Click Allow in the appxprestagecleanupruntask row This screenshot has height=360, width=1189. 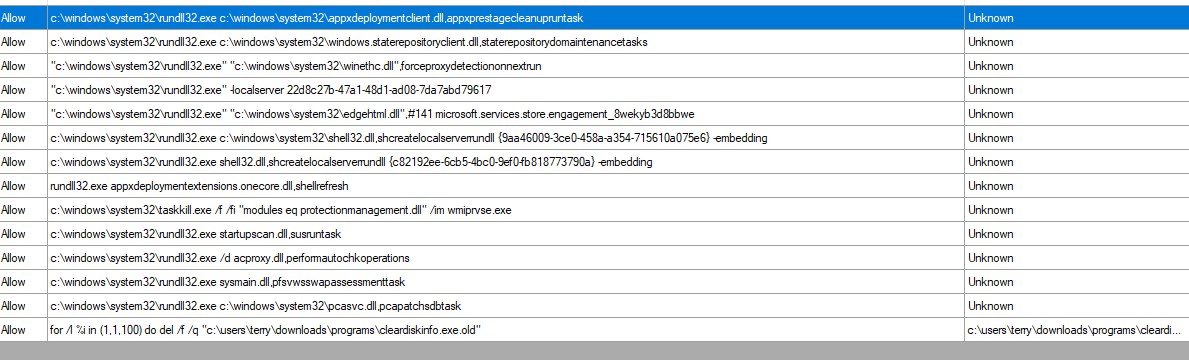coord(14,17)
